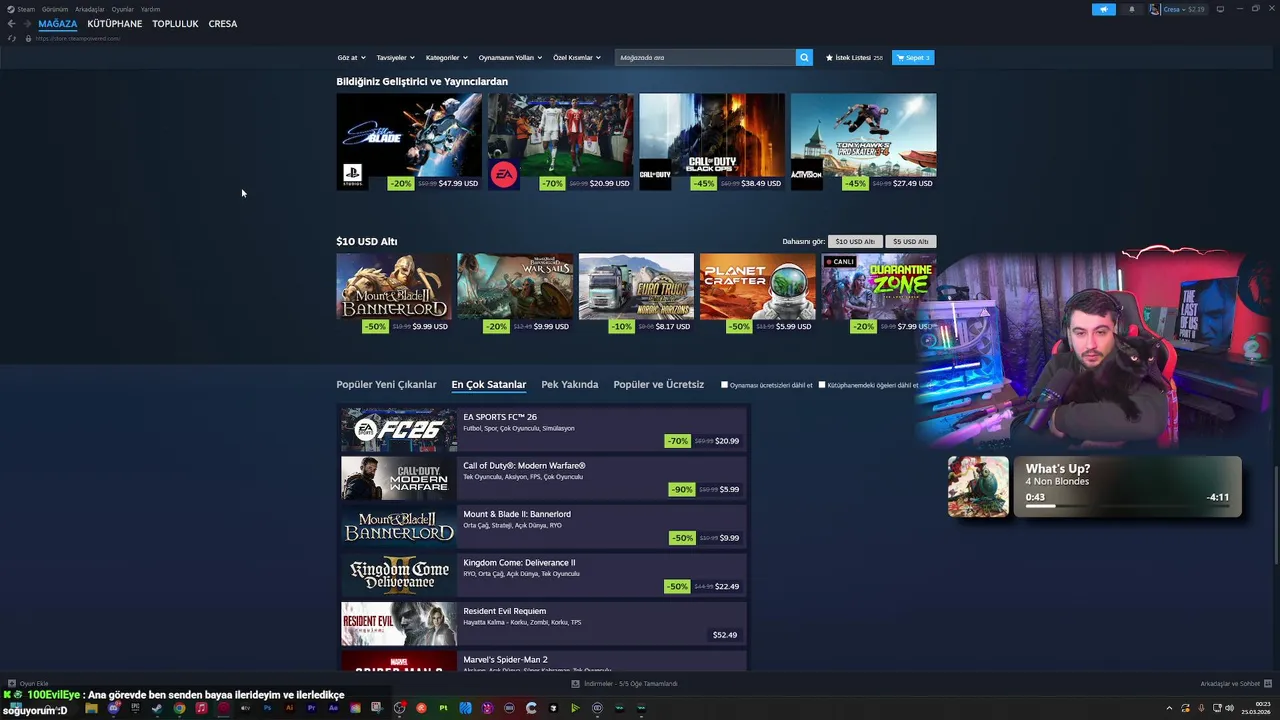Open Premiere Pro from the taskbar
Viewport: 1280px width, 720px height.
[311, 708]
